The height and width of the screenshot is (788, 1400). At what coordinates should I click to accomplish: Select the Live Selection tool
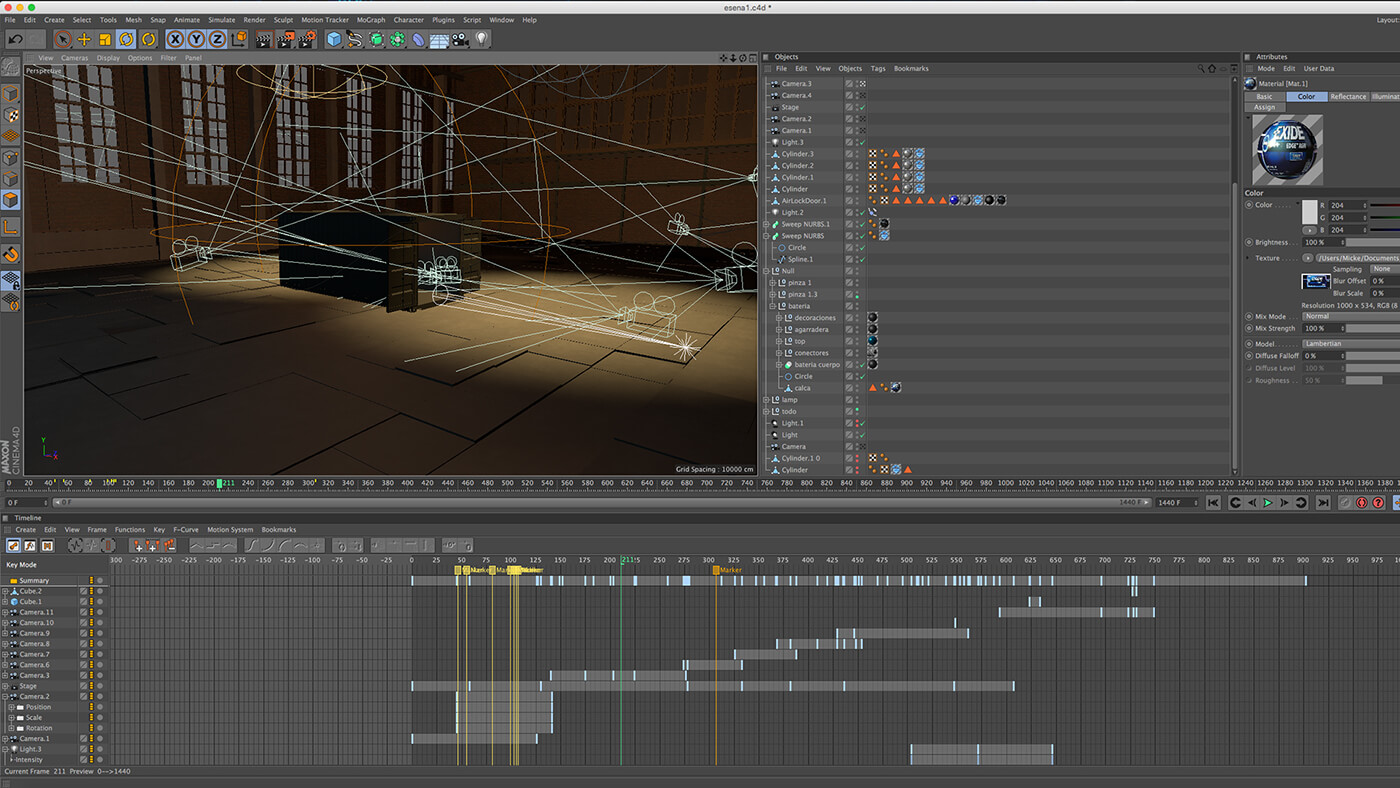coord(63,39)
